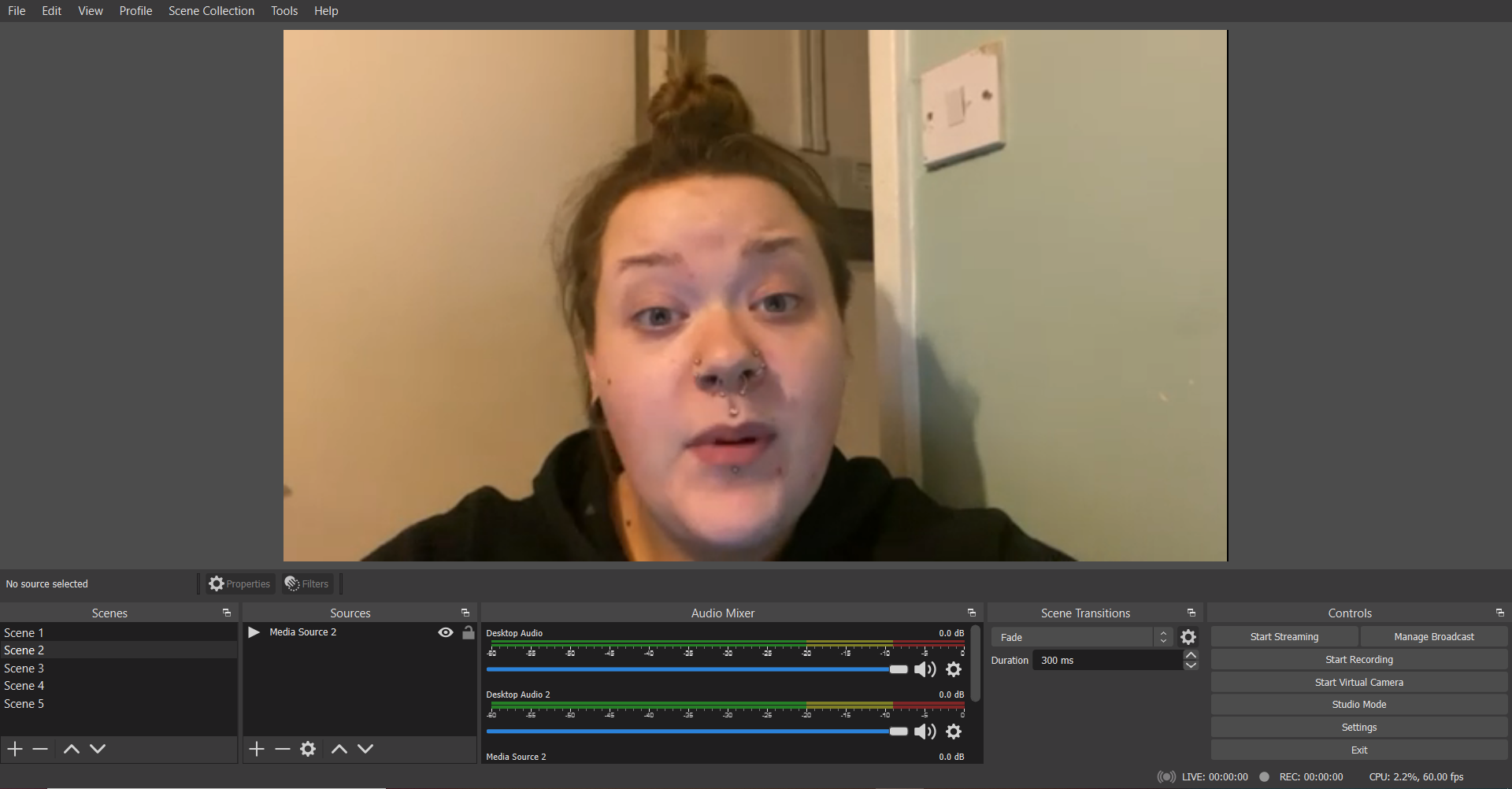Add a new scene with plus icon
This screenshot has height=789, width=1512.
15,749
